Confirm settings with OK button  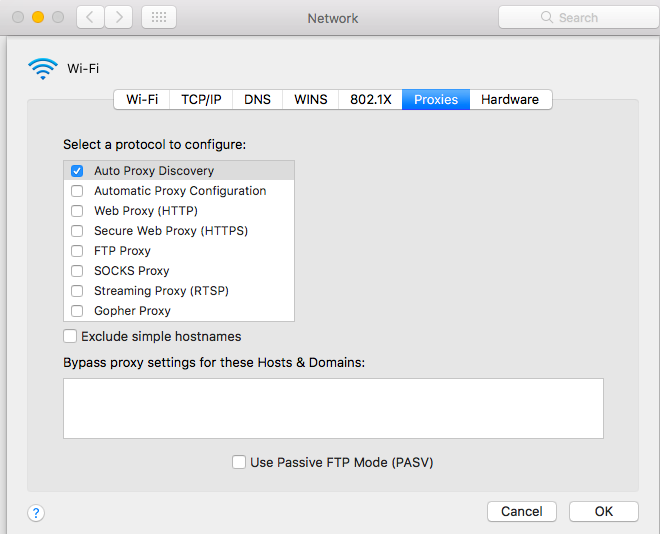(x=603, y=511)
